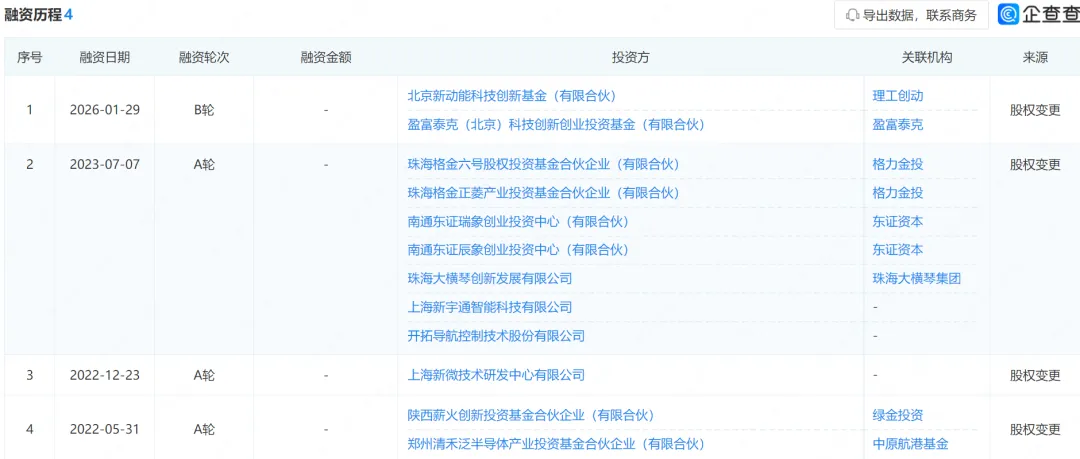1080x459 pixels.
Task: Click the 融资日期 column header
Action: (x=105, y=58)
